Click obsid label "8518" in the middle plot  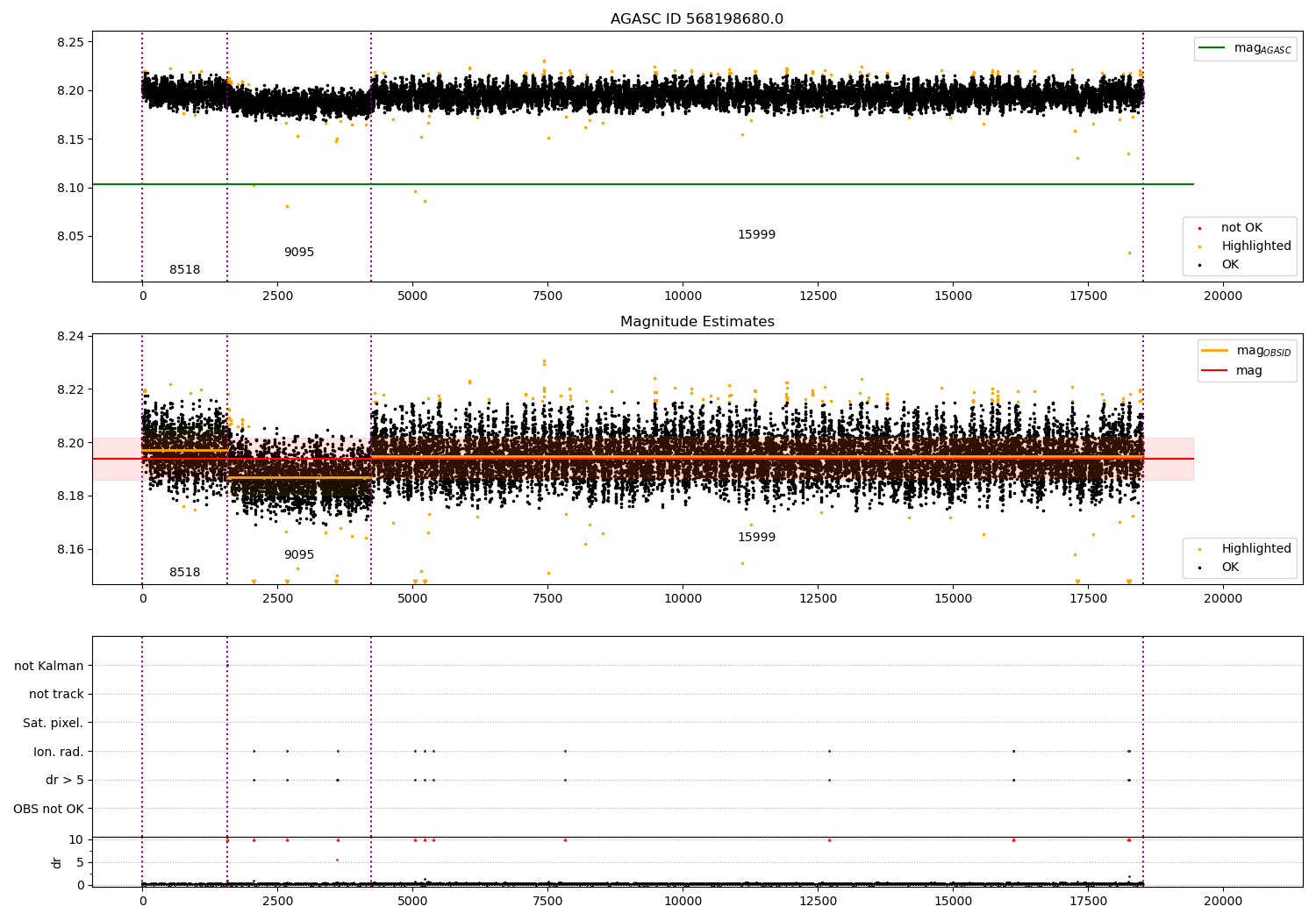[x=184, y=573]
